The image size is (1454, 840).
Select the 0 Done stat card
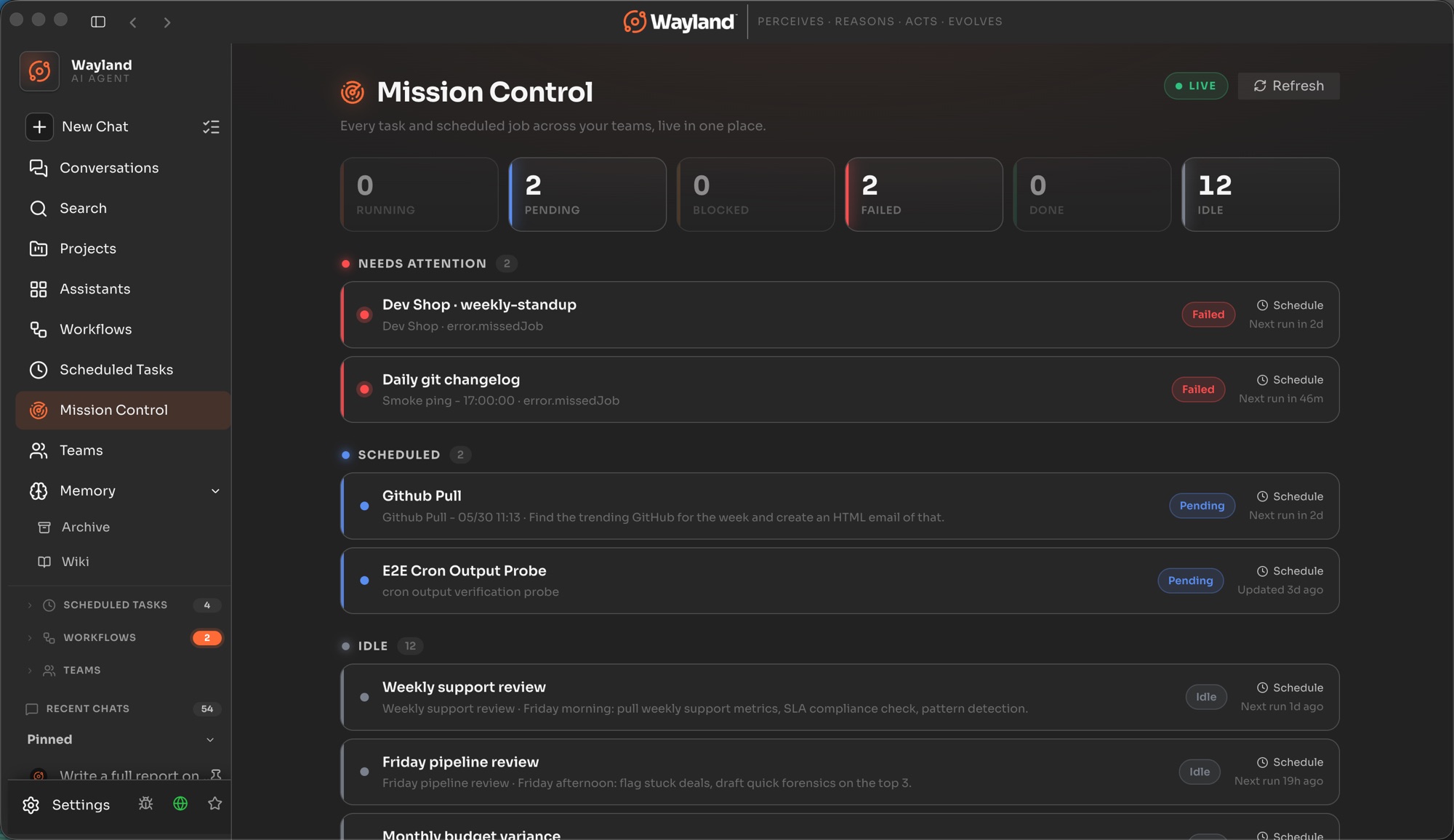click(1093, 195)
